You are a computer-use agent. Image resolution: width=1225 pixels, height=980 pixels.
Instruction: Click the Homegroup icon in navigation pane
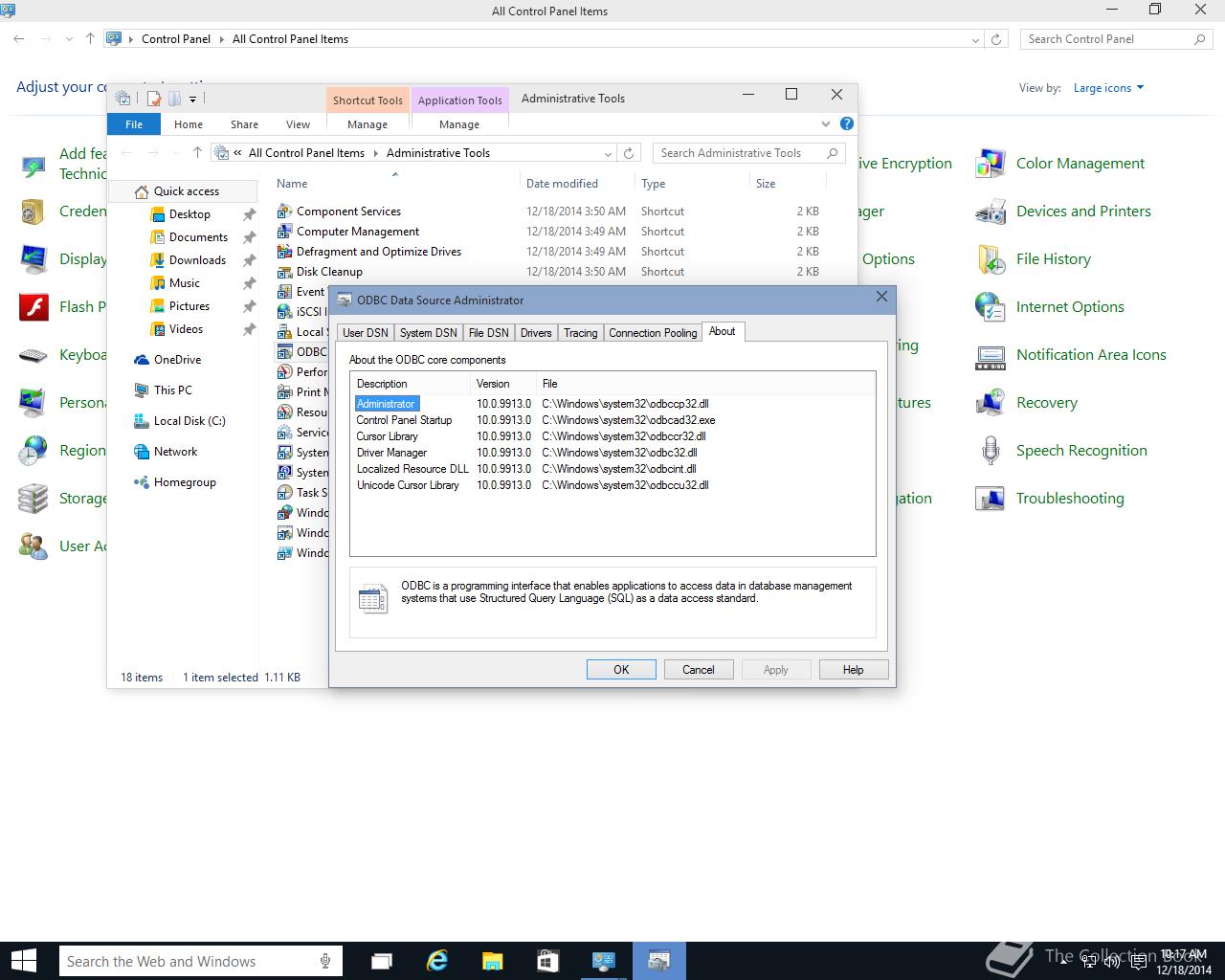[142, 482]
